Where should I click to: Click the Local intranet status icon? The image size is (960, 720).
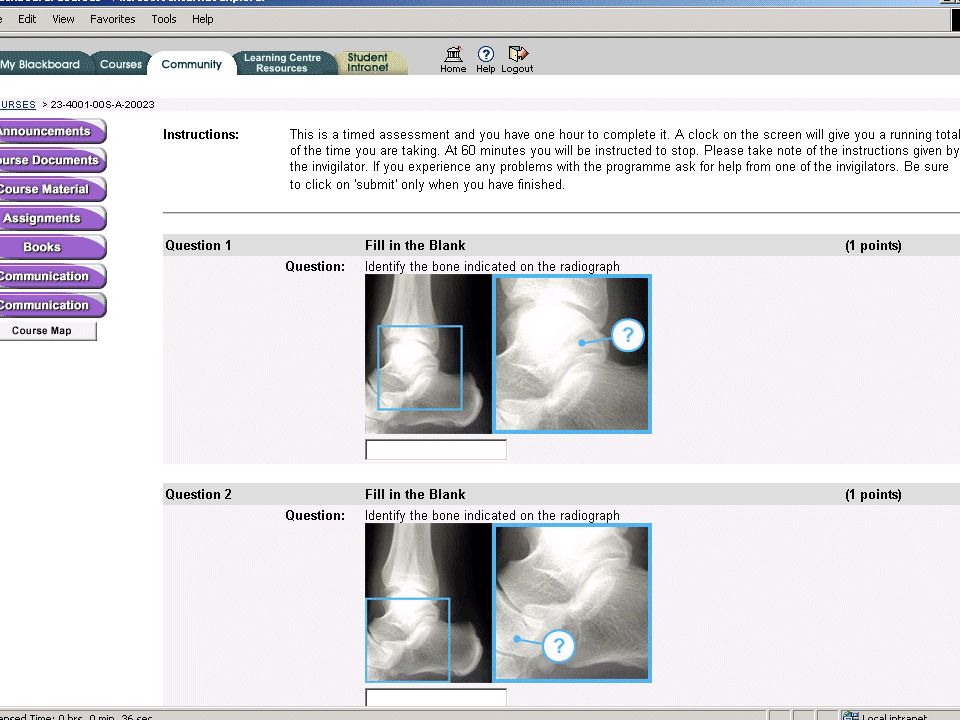[x=850, y=716]
